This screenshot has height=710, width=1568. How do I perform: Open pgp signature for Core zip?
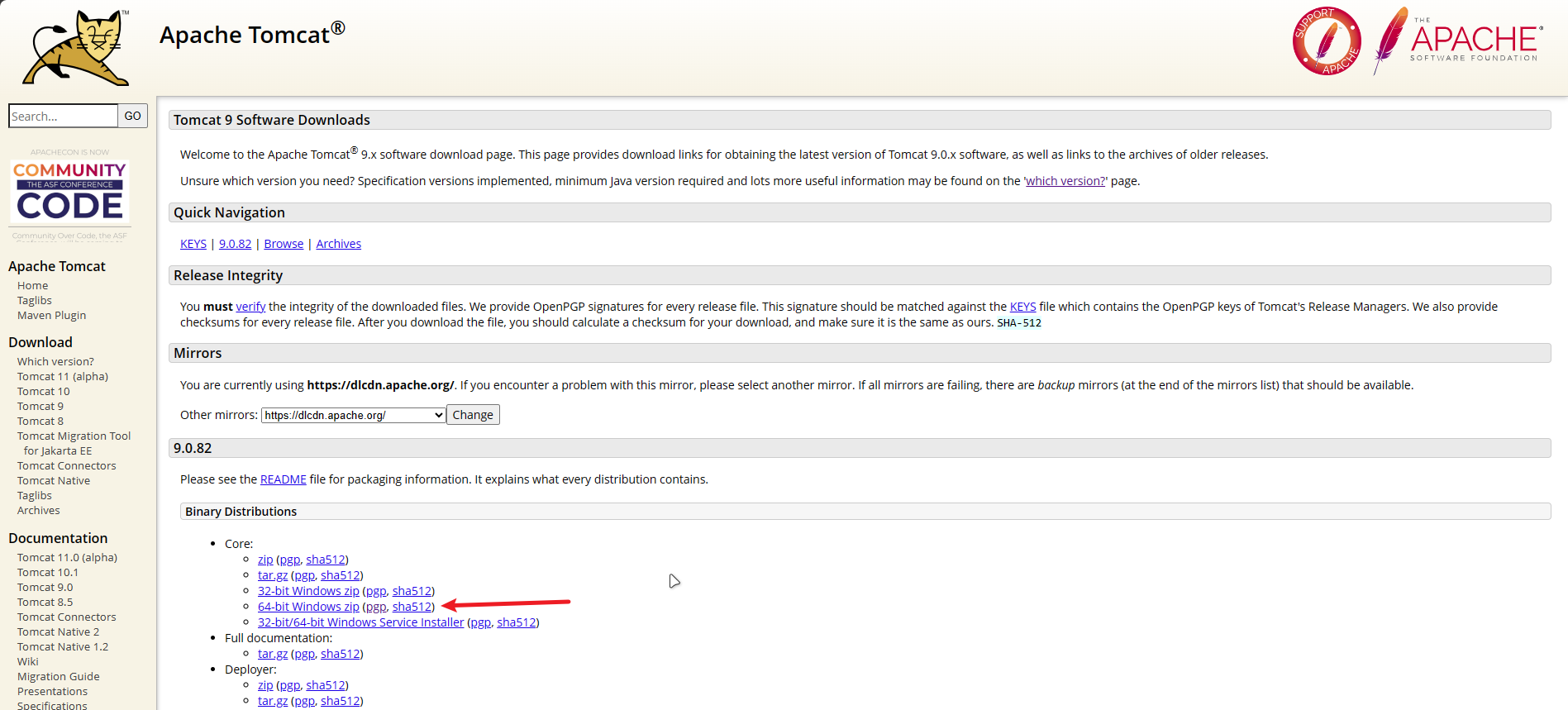[x=289, y=560]
